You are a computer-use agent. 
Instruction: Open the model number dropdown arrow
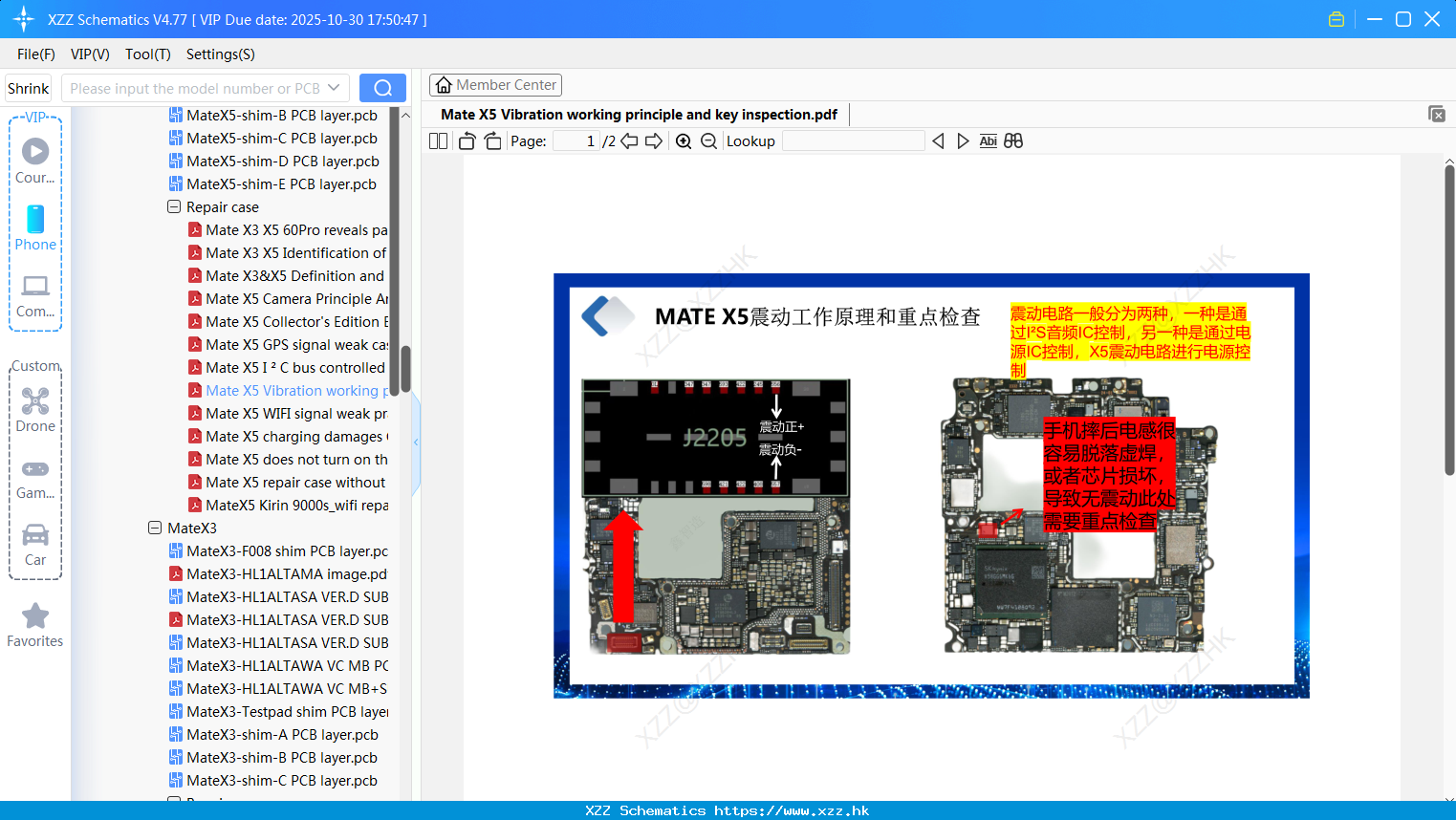334,88
